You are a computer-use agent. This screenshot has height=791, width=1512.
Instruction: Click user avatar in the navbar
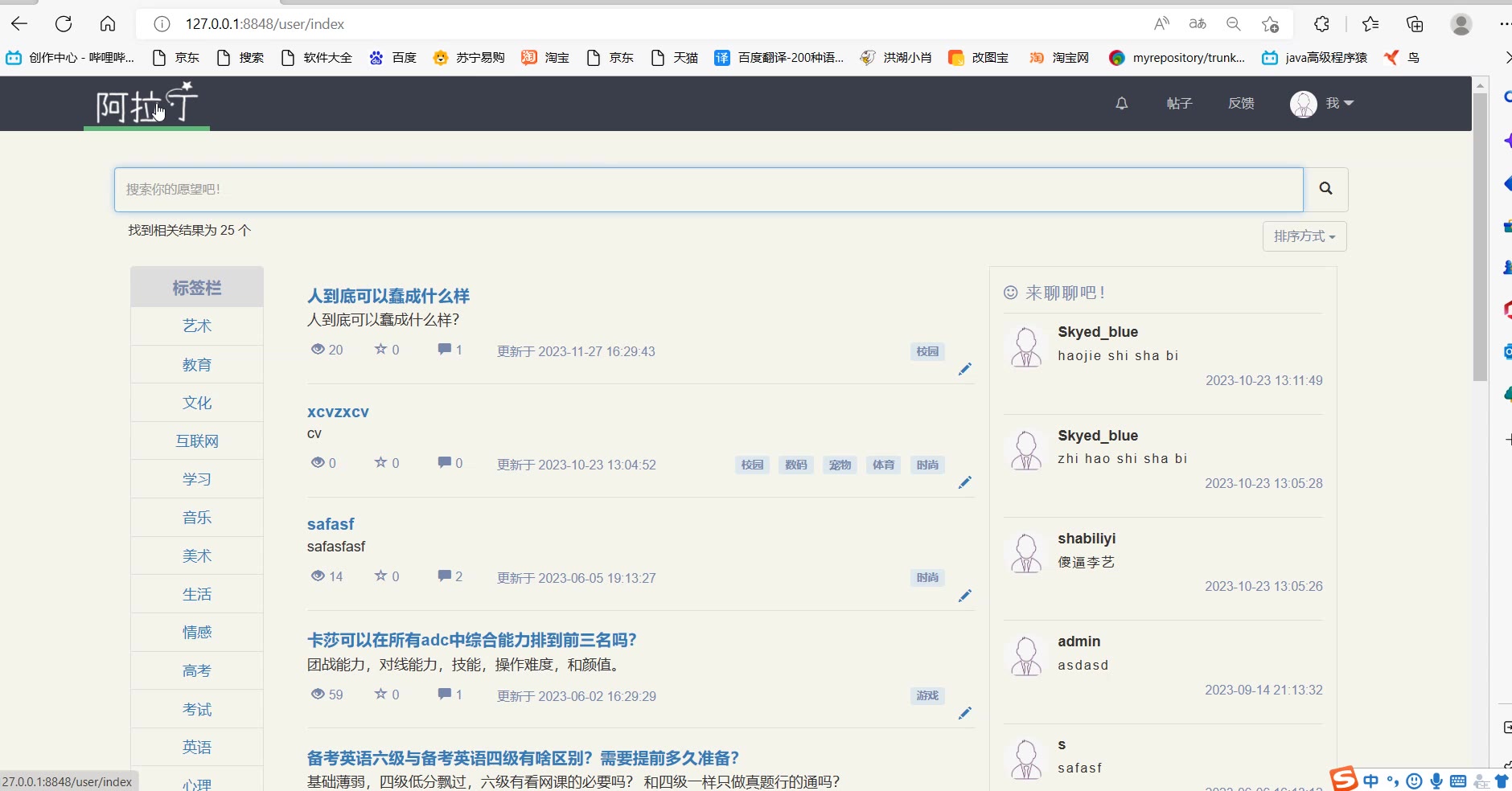coord(1303,104)
